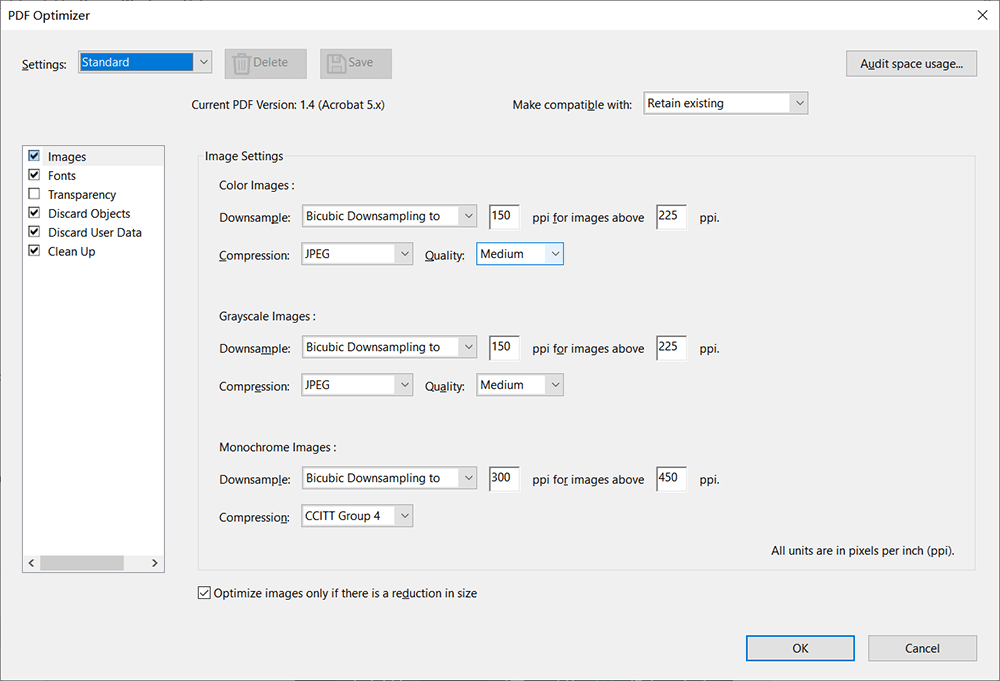
Task: Select the Clean Up panel item
Action: [x=72, y=251]
